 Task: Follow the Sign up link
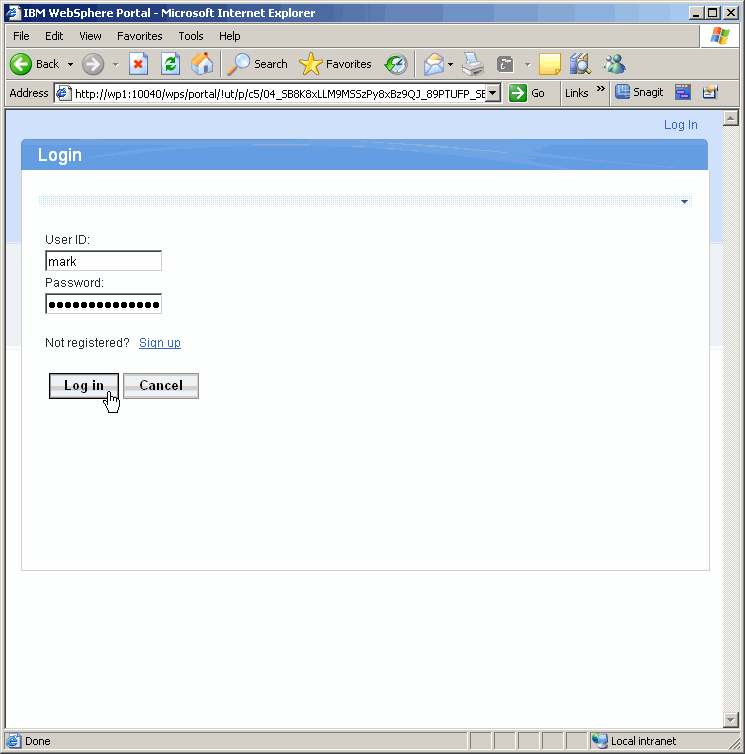pos(160,343)
